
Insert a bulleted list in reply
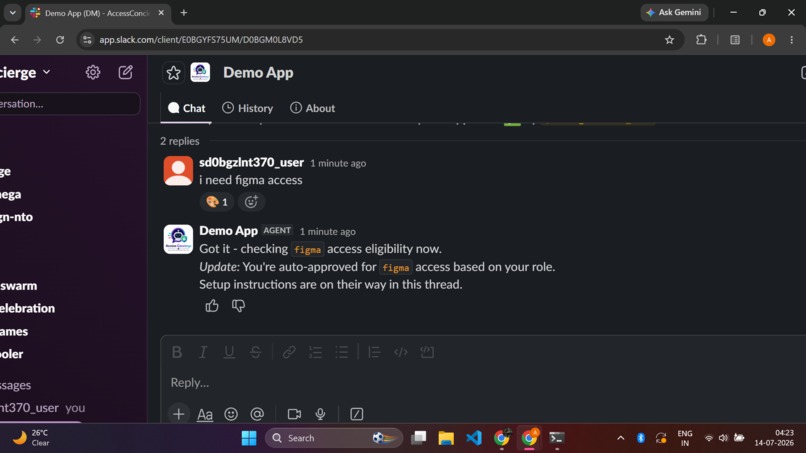pos(341,352)
